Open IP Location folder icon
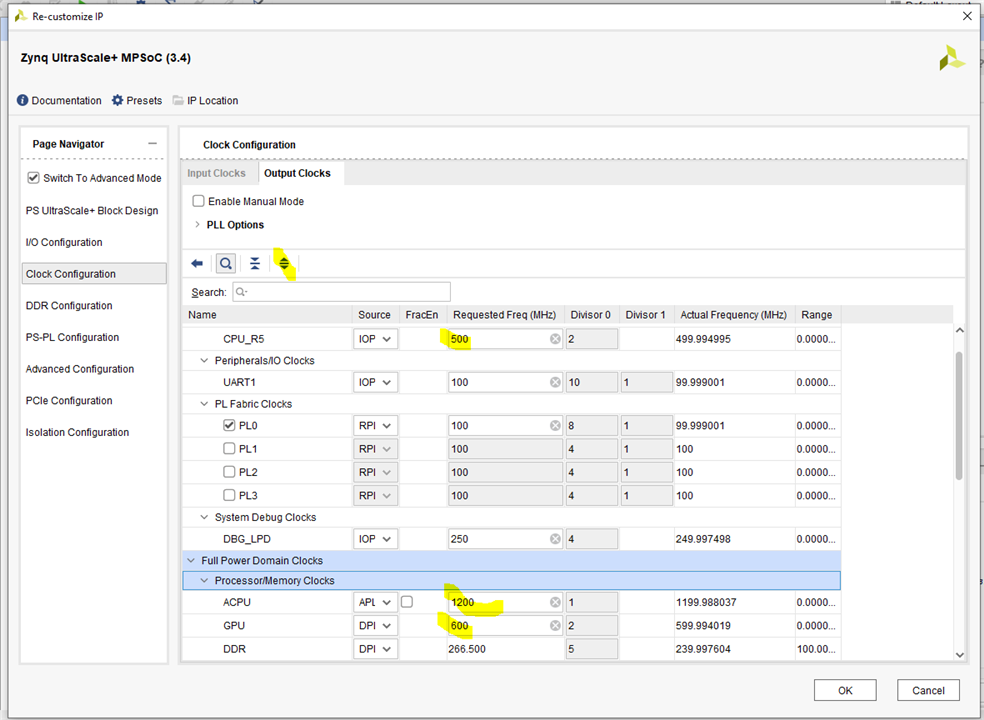The height and width of the screenshot is (720, 984). [x=178, y=101]
